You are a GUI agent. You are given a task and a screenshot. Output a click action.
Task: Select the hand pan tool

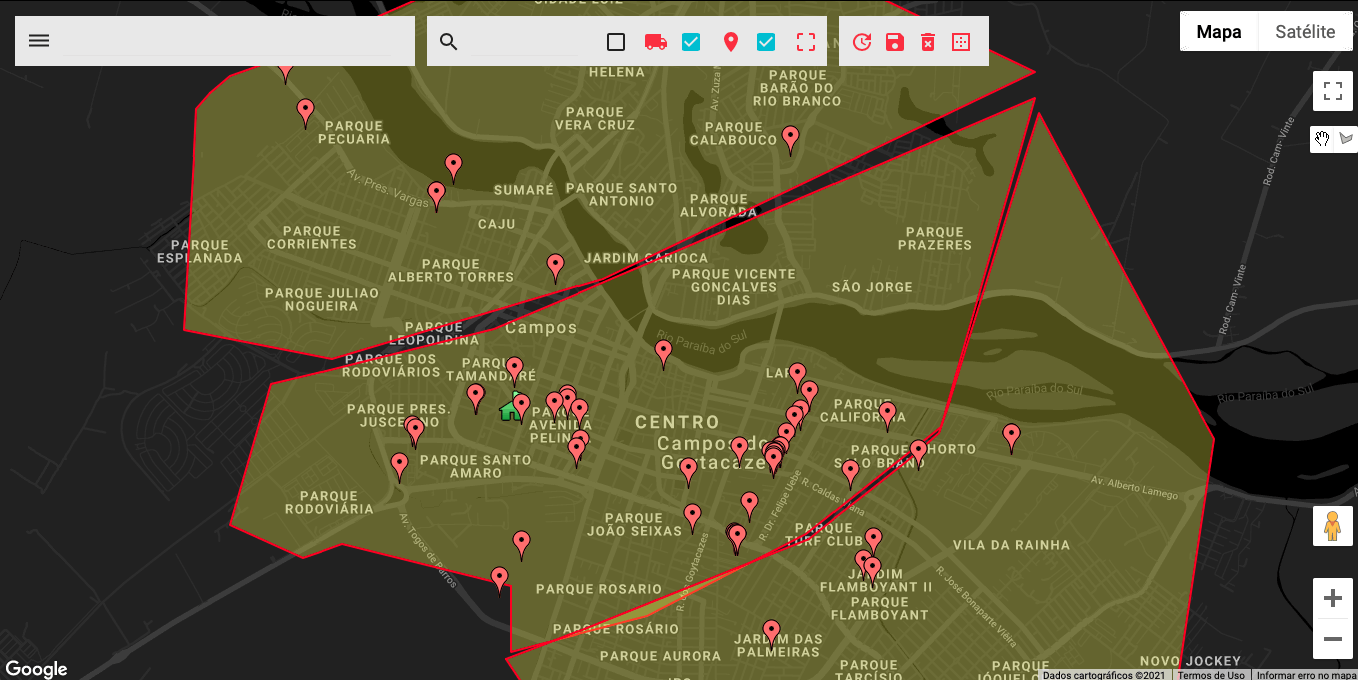pos(1322,139)
